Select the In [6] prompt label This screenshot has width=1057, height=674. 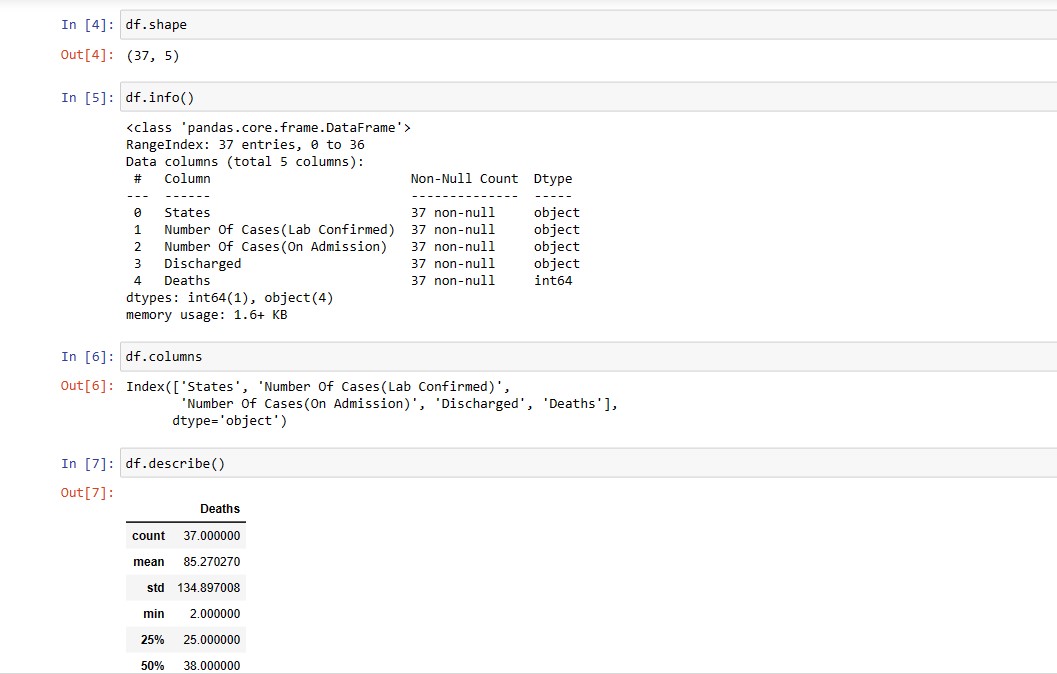click(88, 357)
